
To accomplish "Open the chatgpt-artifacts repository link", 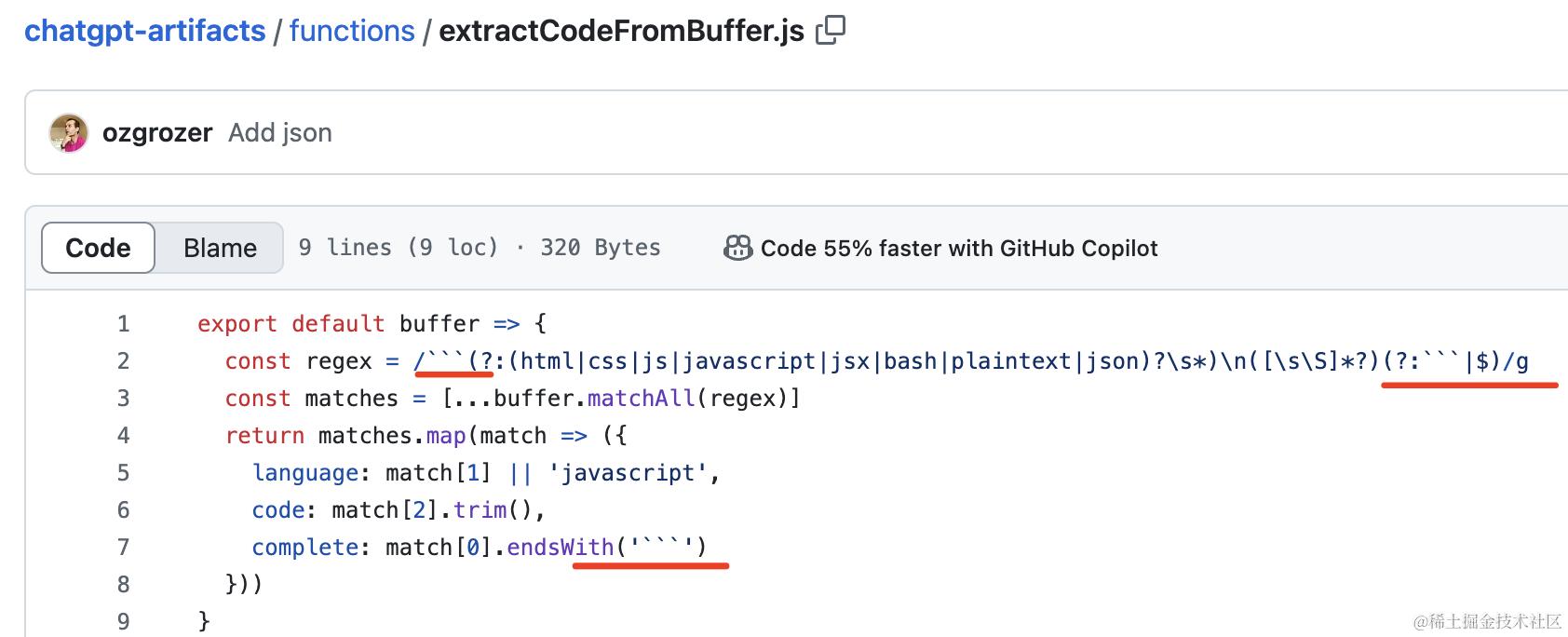I will pyautogui.click(x=144, y=31).
